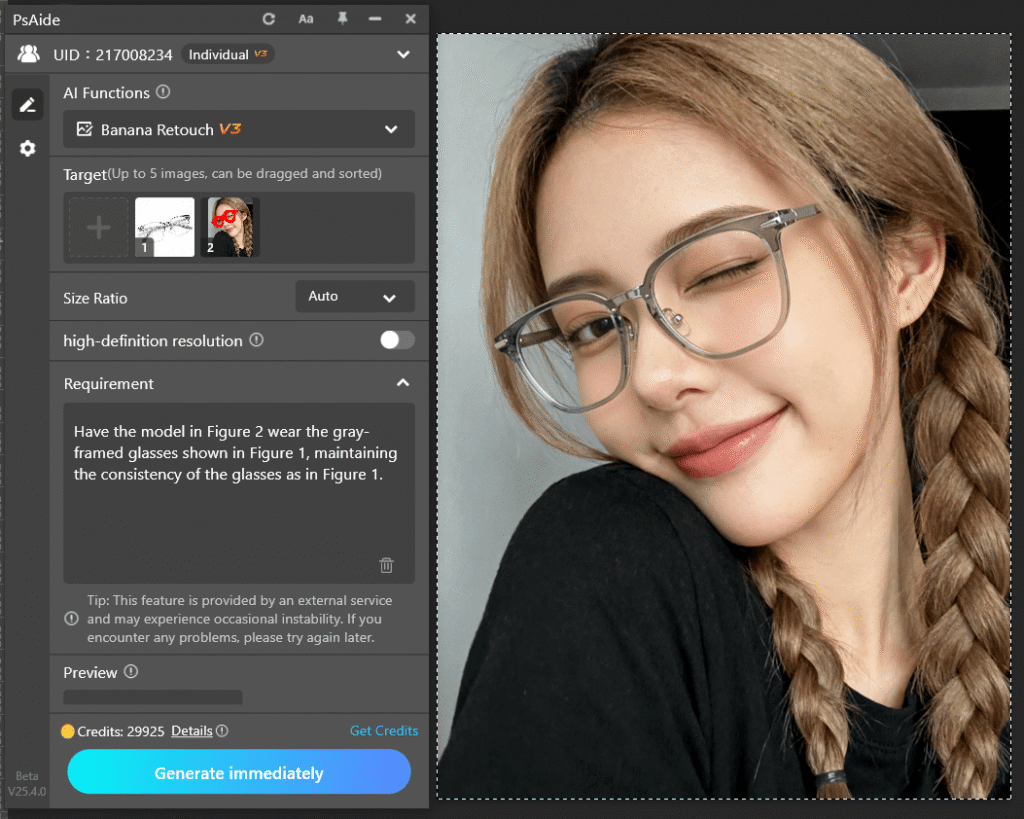The height and width of the screenshot is (819, 1024).
Task: Click the Generate immediately button
Action: [x=239, y=773]
